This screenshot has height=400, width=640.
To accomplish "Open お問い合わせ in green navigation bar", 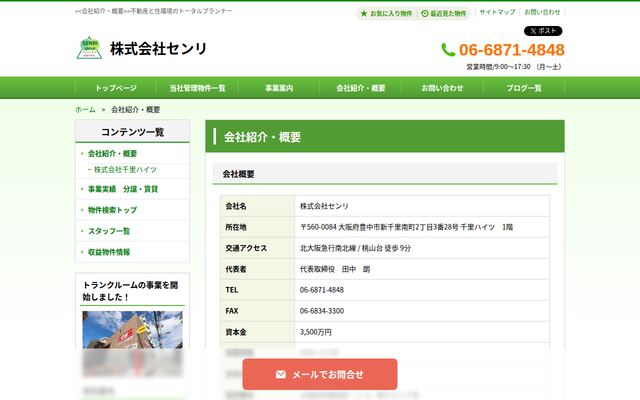I will (442, 88).
